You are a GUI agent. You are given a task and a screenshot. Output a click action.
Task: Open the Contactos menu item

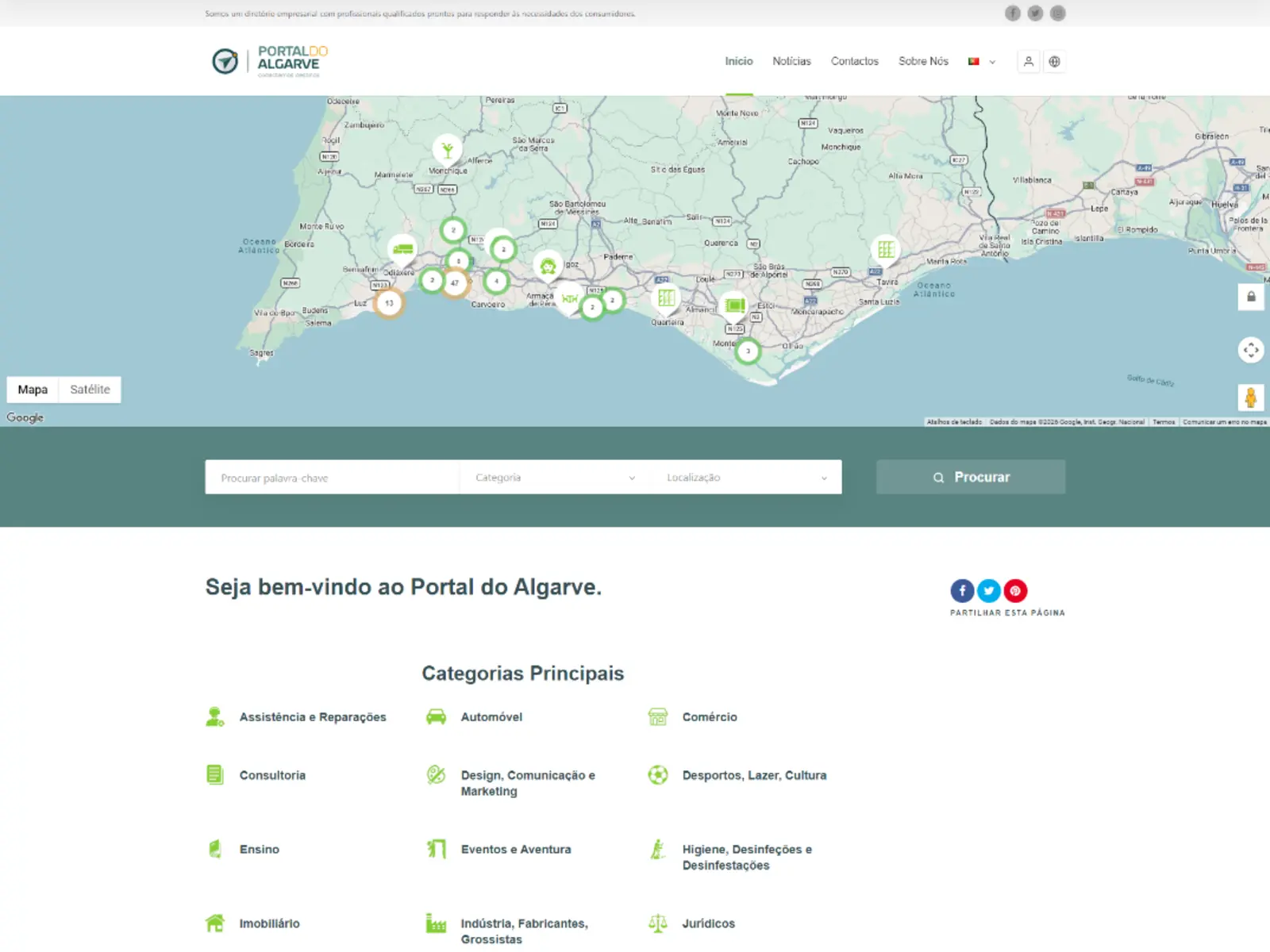pyautogui.click(x=855, y=61)
